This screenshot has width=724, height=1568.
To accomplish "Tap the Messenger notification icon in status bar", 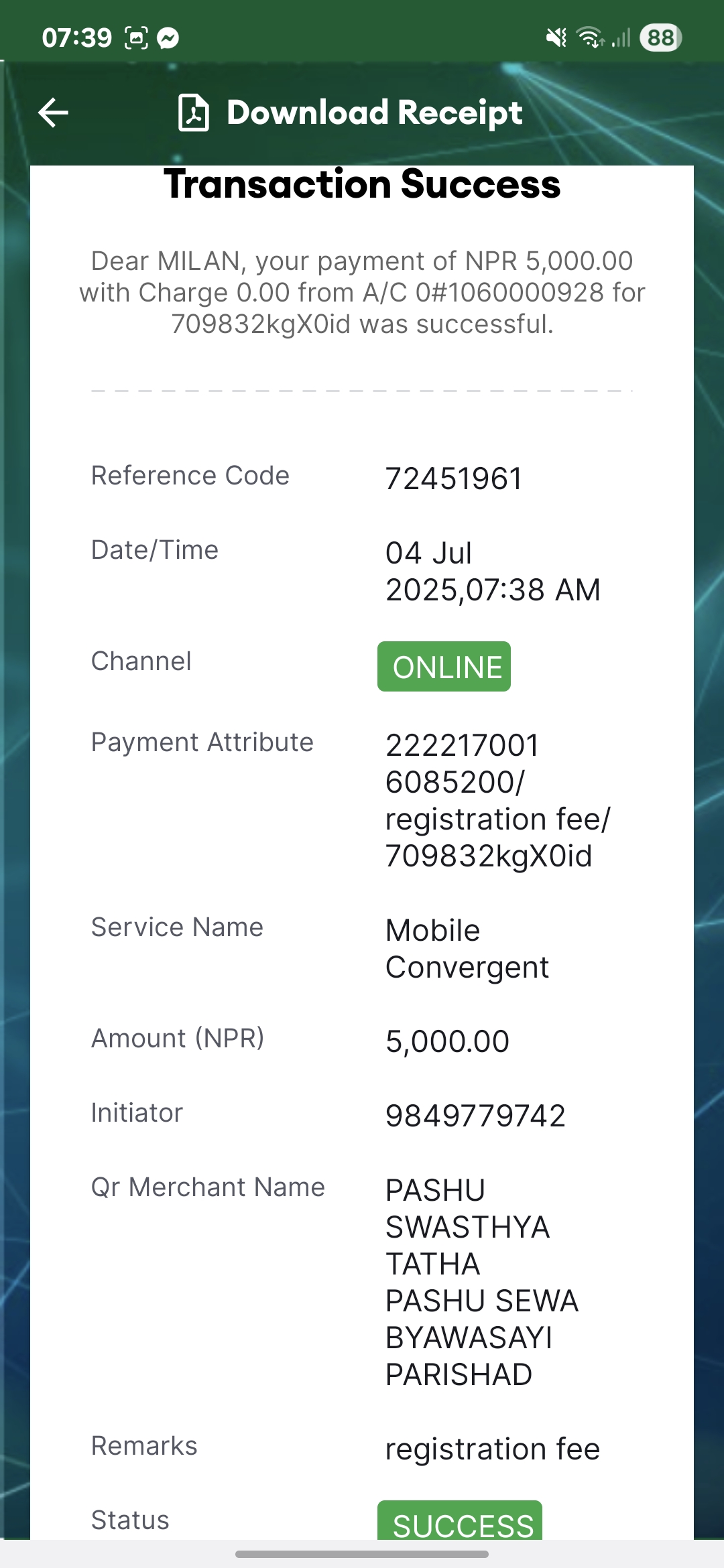I will click(x=168, y=38).
